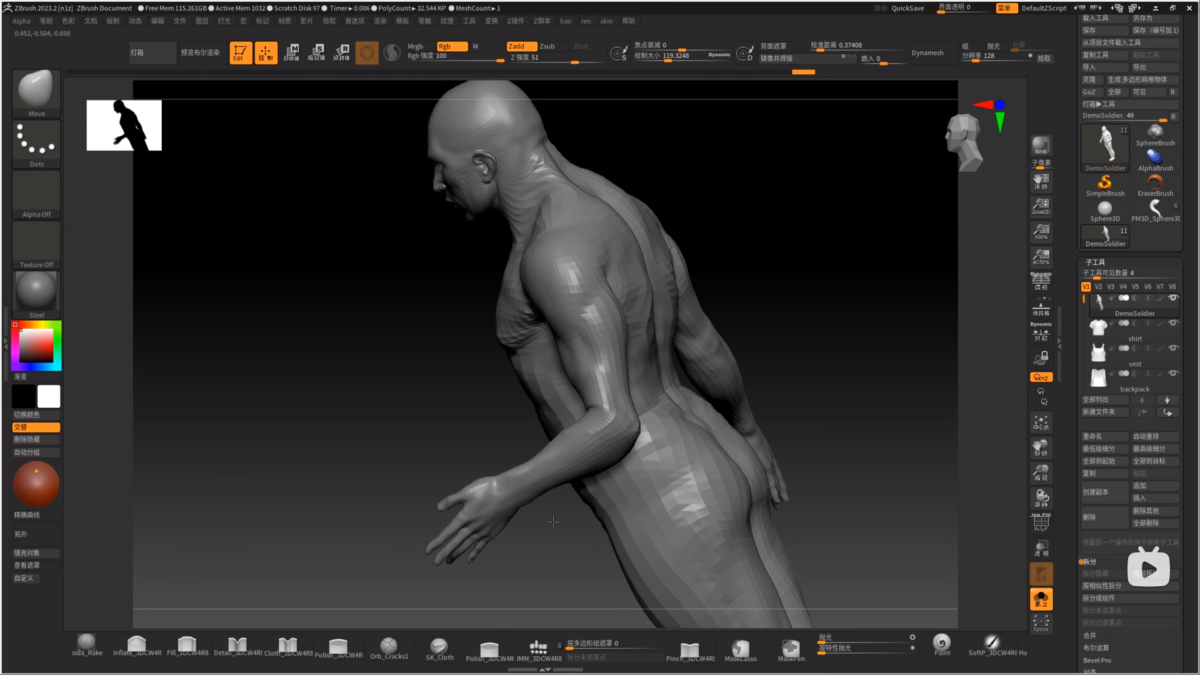1200x675 pixels.
Task: Select the Scale transform icon marked S
Action: tap(317, 53)
